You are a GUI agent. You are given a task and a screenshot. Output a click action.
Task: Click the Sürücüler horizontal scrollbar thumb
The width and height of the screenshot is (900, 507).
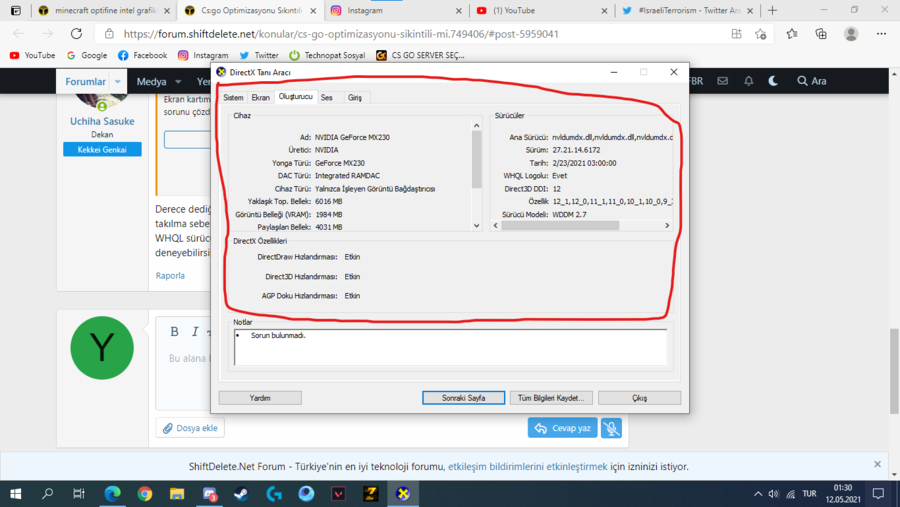click(560, 226)
